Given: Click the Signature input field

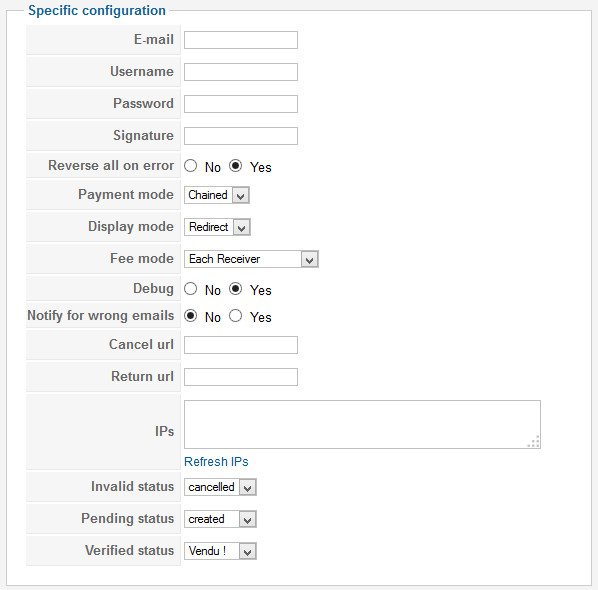Looking at the screenshot, I should coord(241,136).
